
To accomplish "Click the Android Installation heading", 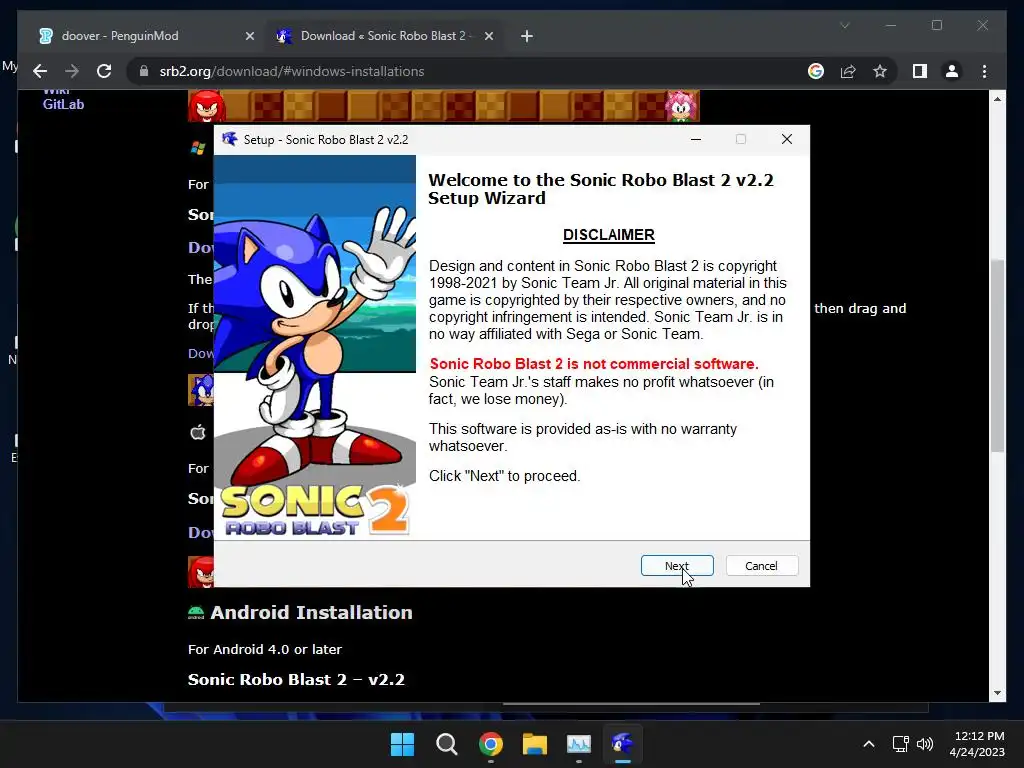I will tap(312, 613).
